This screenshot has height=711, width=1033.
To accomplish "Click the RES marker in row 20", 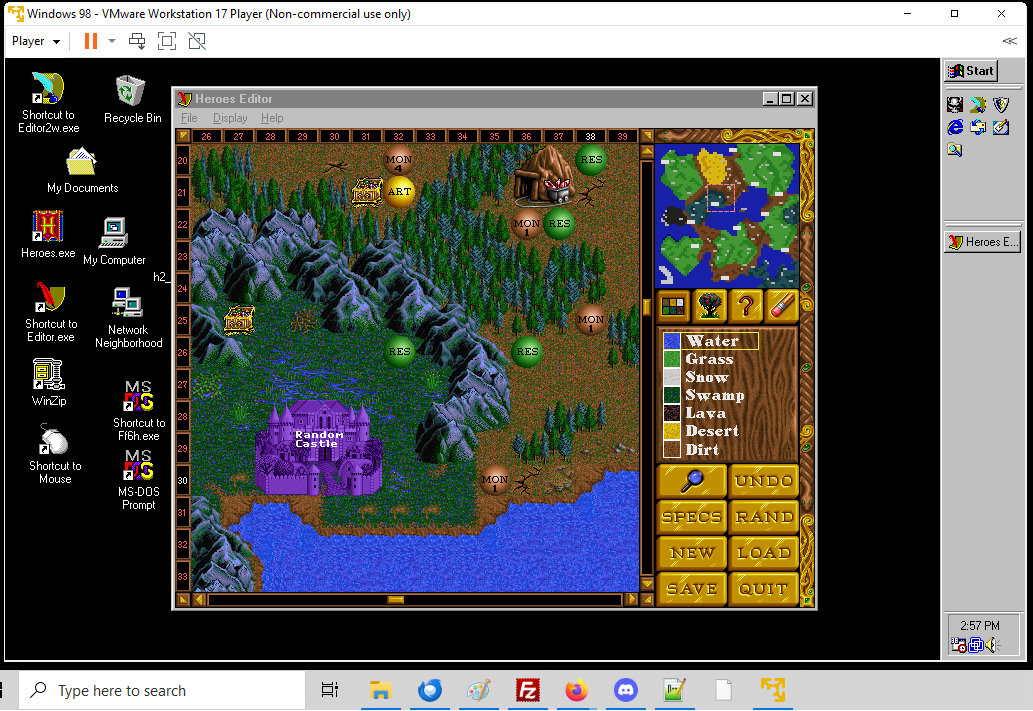I will [x=591, y=159].
